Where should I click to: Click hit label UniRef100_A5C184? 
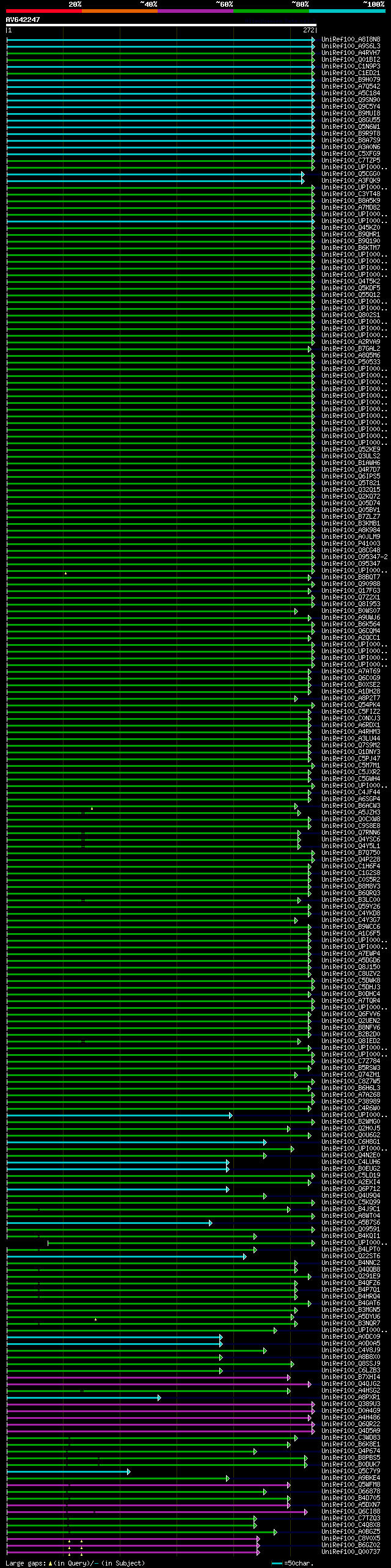(351, 93)
